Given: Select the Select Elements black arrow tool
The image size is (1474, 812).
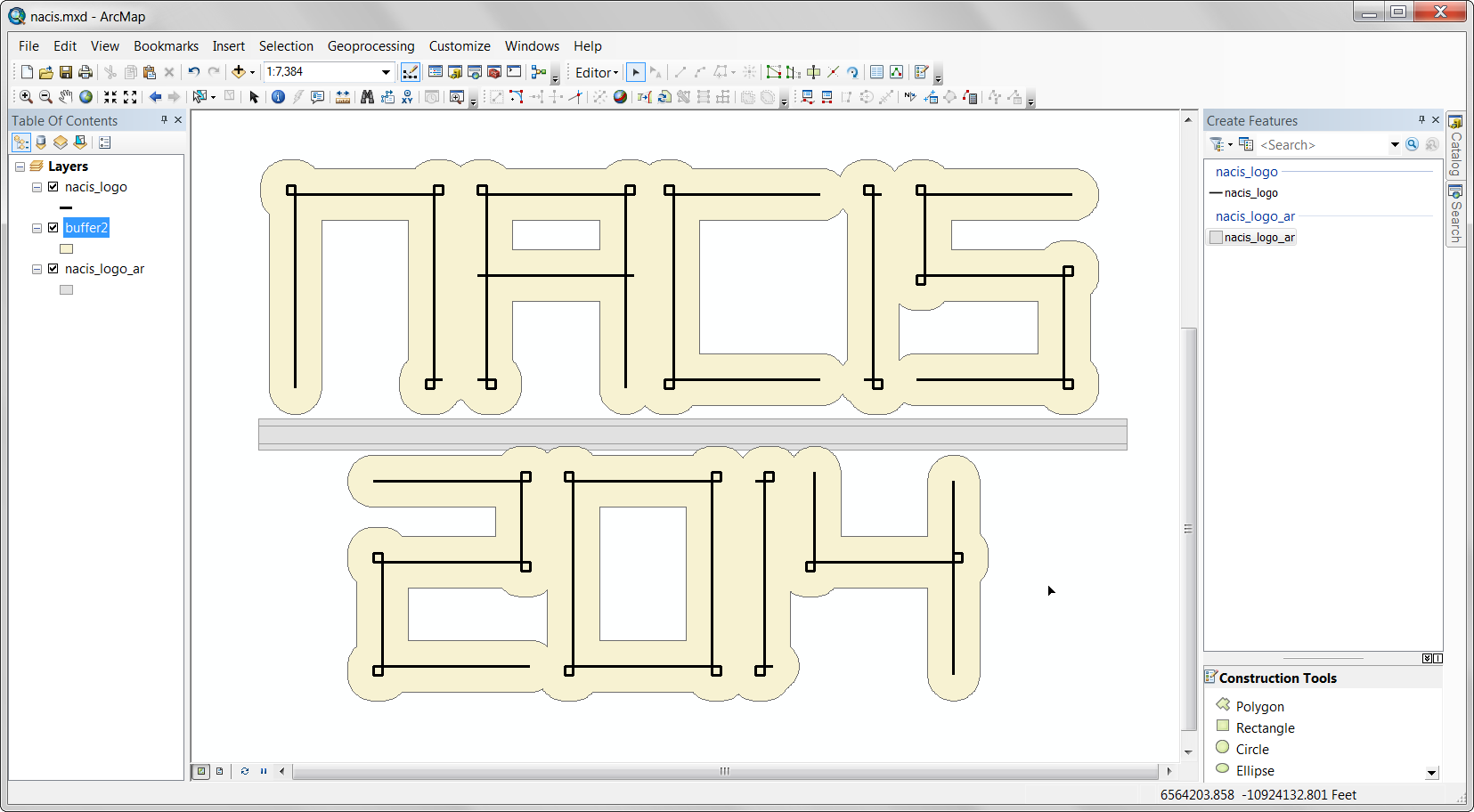Looking at the screenshot, I should click(x=254, y=97).
